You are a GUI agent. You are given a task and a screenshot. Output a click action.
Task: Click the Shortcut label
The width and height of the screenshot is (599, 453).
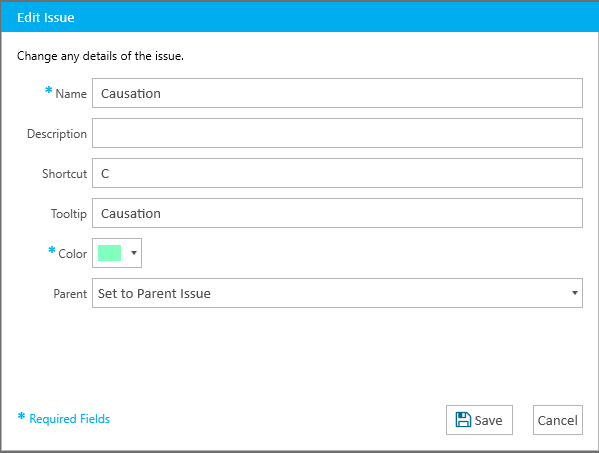(x=65, y=174)
